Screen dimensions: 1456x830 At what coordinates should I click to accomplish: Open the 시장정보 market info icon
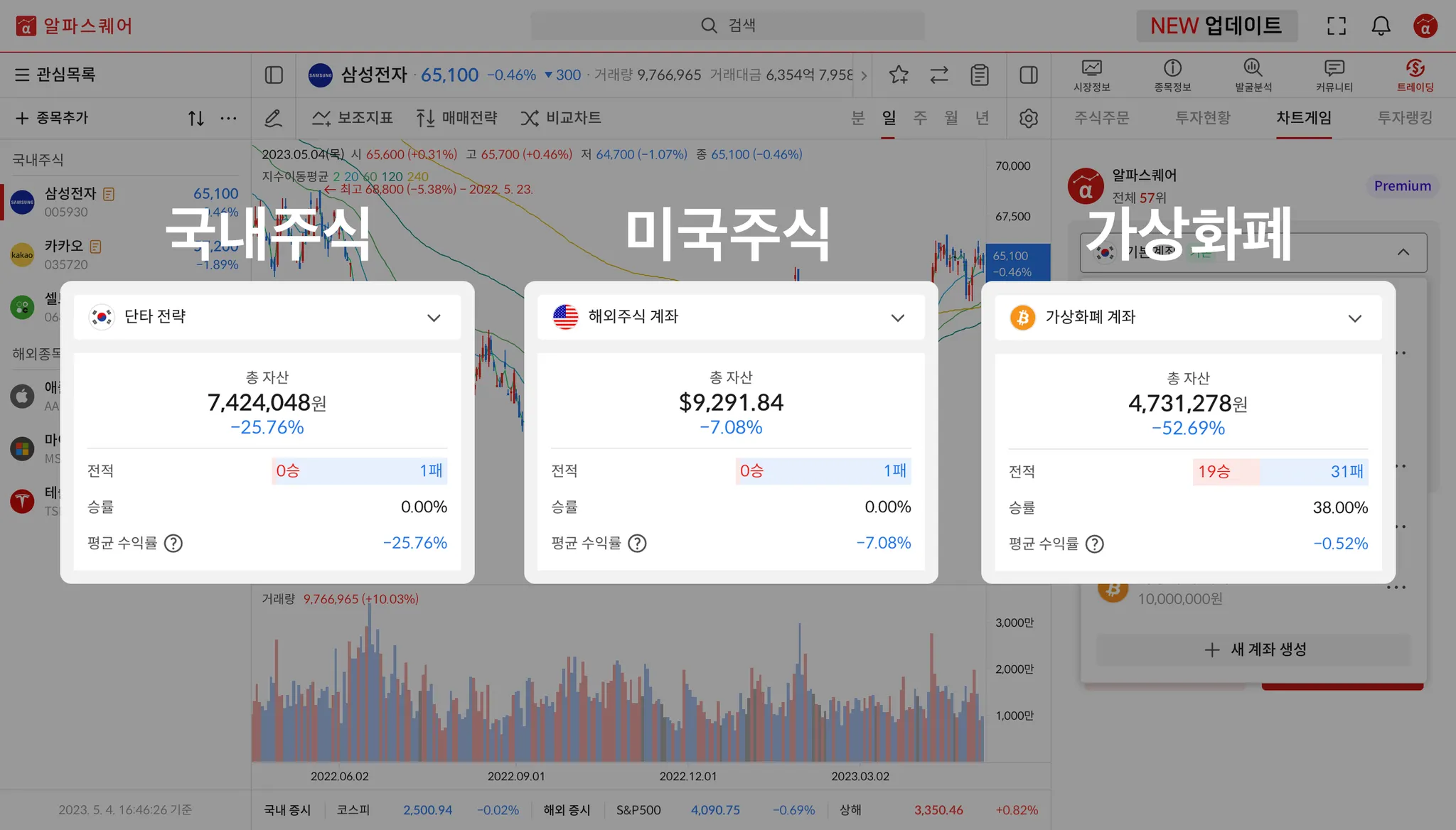[x=1091, y=75]
